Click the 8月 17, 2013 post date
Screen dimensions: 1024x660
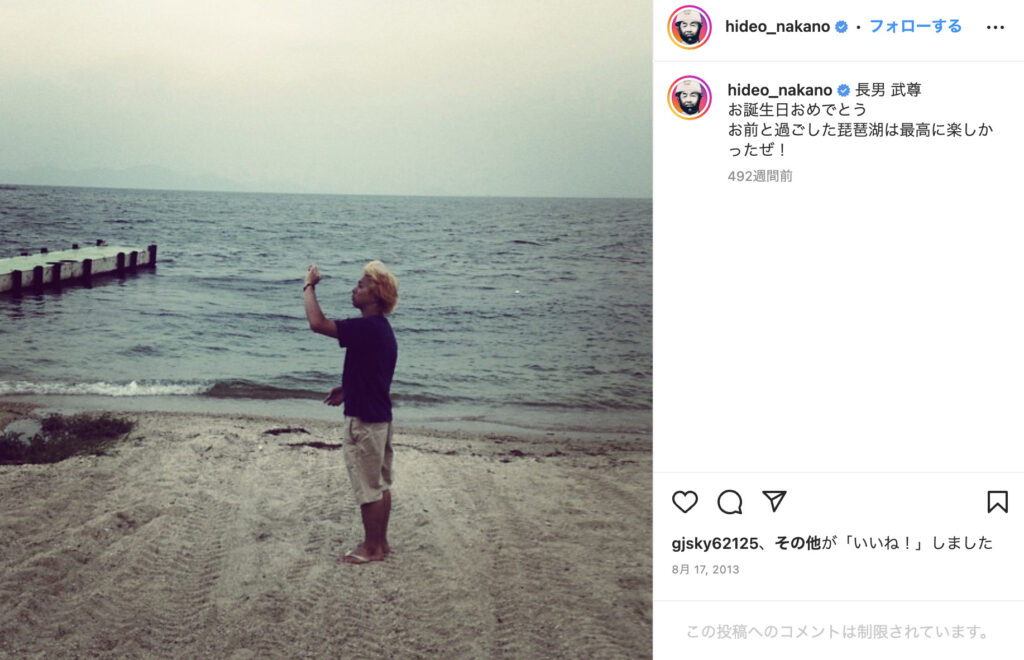point(705,569)
